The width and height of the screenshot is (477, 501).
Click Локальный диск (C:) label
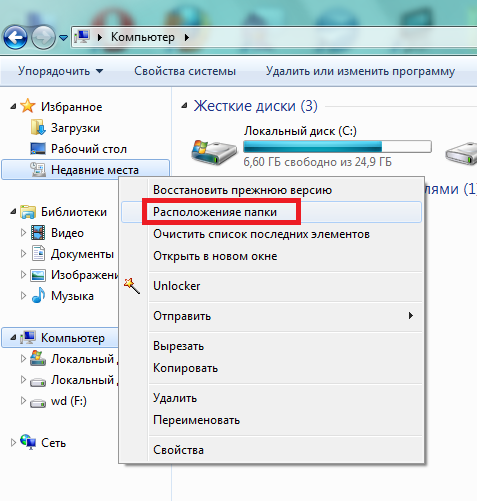coord(300,131)
